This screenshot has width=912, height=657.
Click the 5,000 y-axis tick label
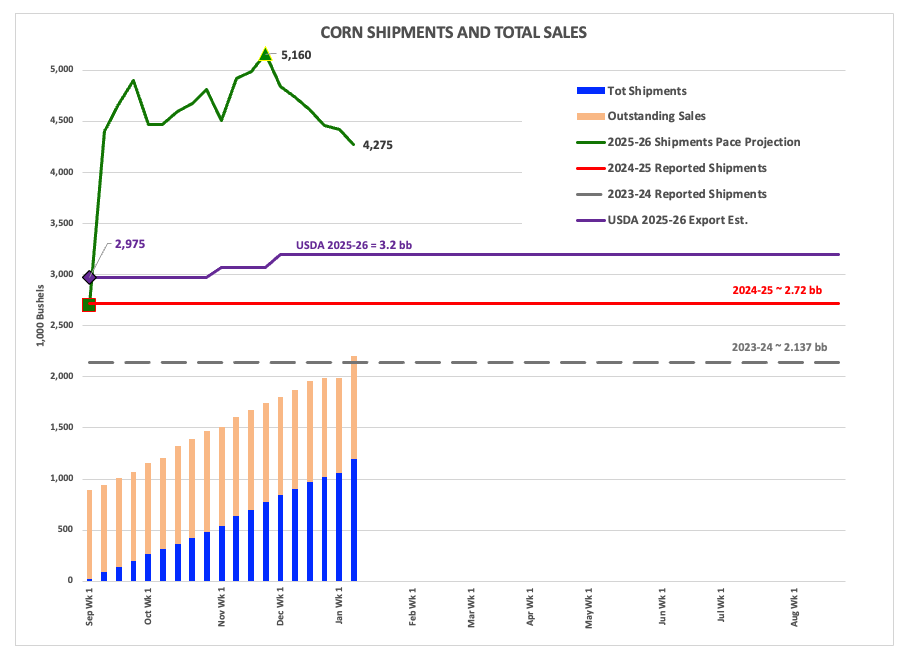tap(62, 70)
